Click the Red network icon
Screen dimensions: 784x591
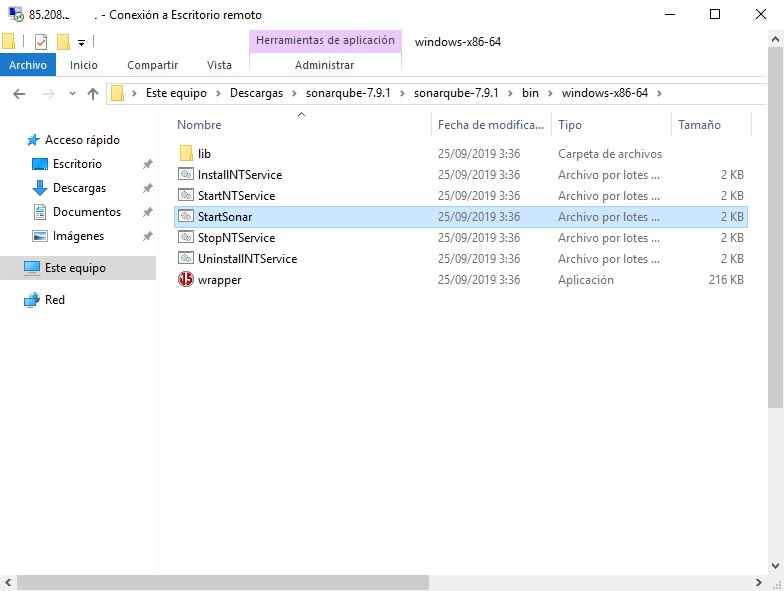[x=32, y=300]
